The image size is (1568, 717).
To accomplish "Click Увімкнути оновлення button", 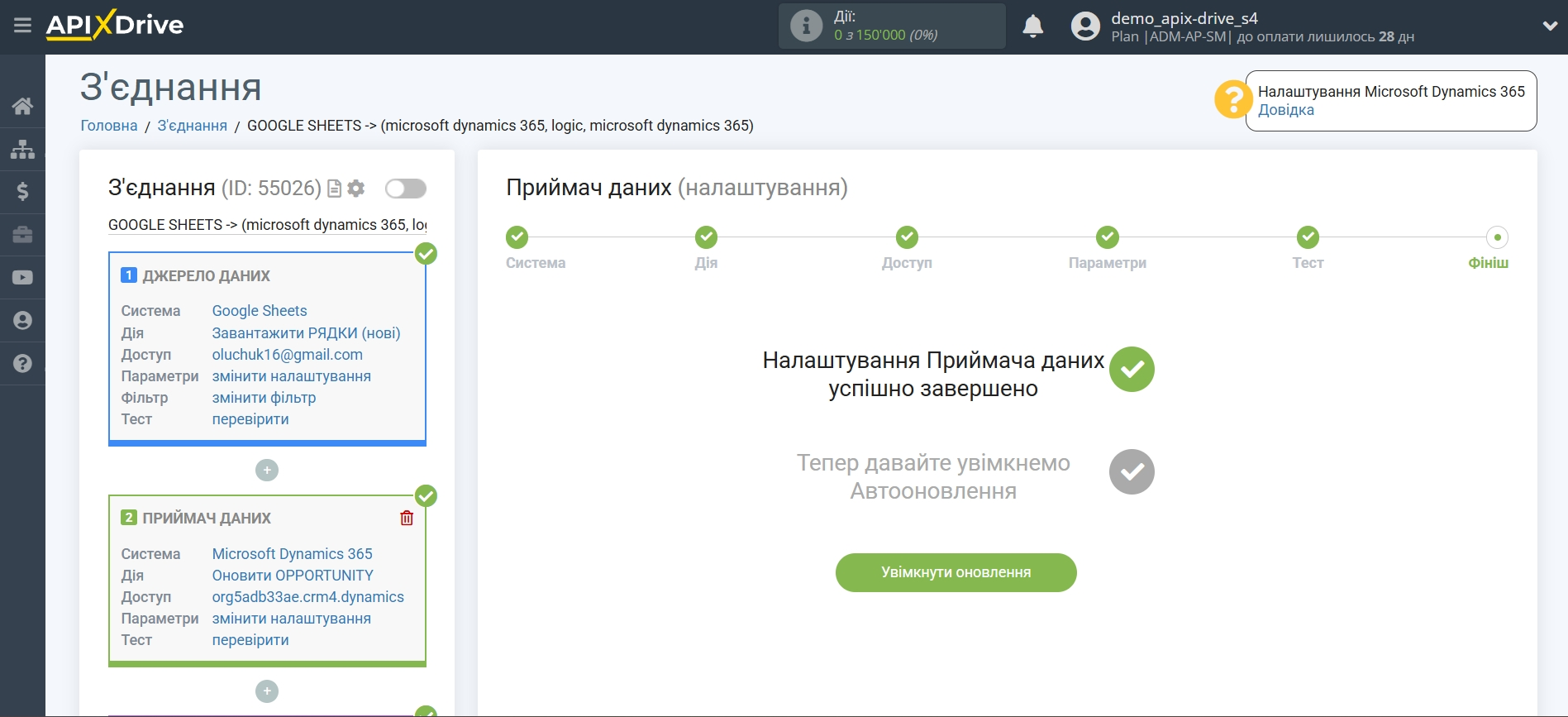I will [956, 573].
